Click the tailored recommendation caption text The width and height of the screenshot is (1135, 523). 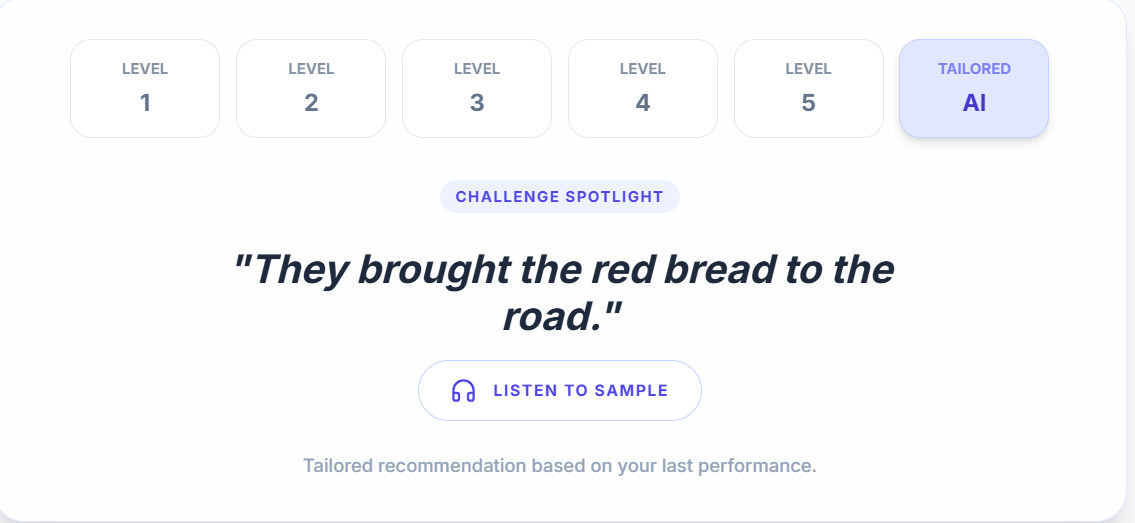pos(560,465)
